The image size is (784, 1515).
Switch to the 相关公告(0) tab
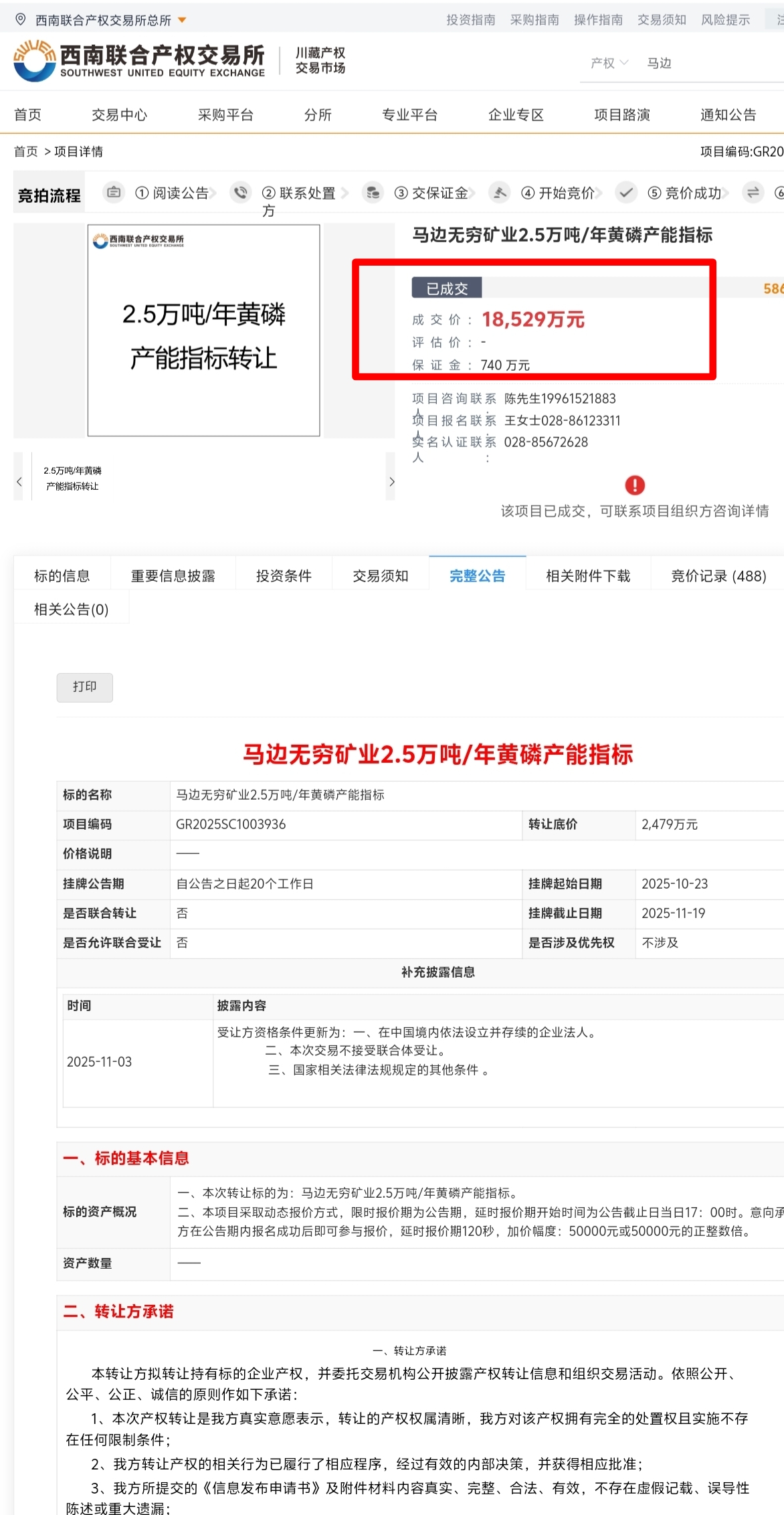(x=72, y=609)
